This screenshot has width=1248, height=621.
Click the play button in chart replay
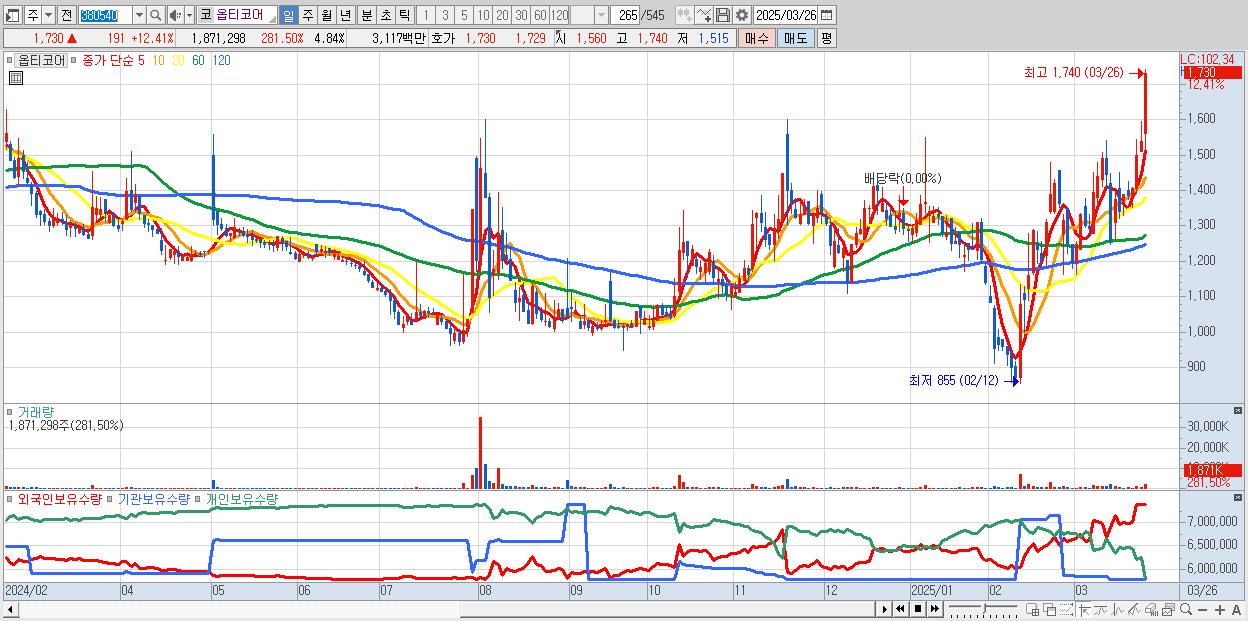pyautogui.click(x=885, y=609)
